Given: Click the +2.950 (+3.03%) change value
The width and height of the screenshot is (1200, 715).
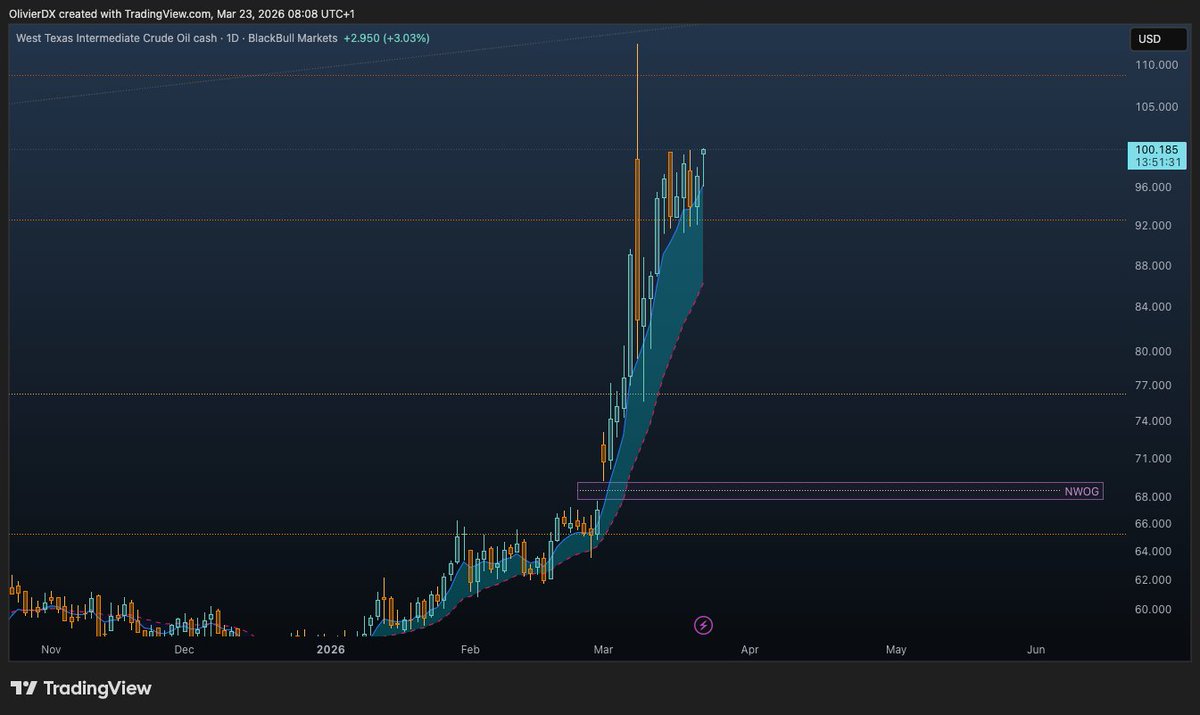Looking at the screenshot, I should pos(387,38).
